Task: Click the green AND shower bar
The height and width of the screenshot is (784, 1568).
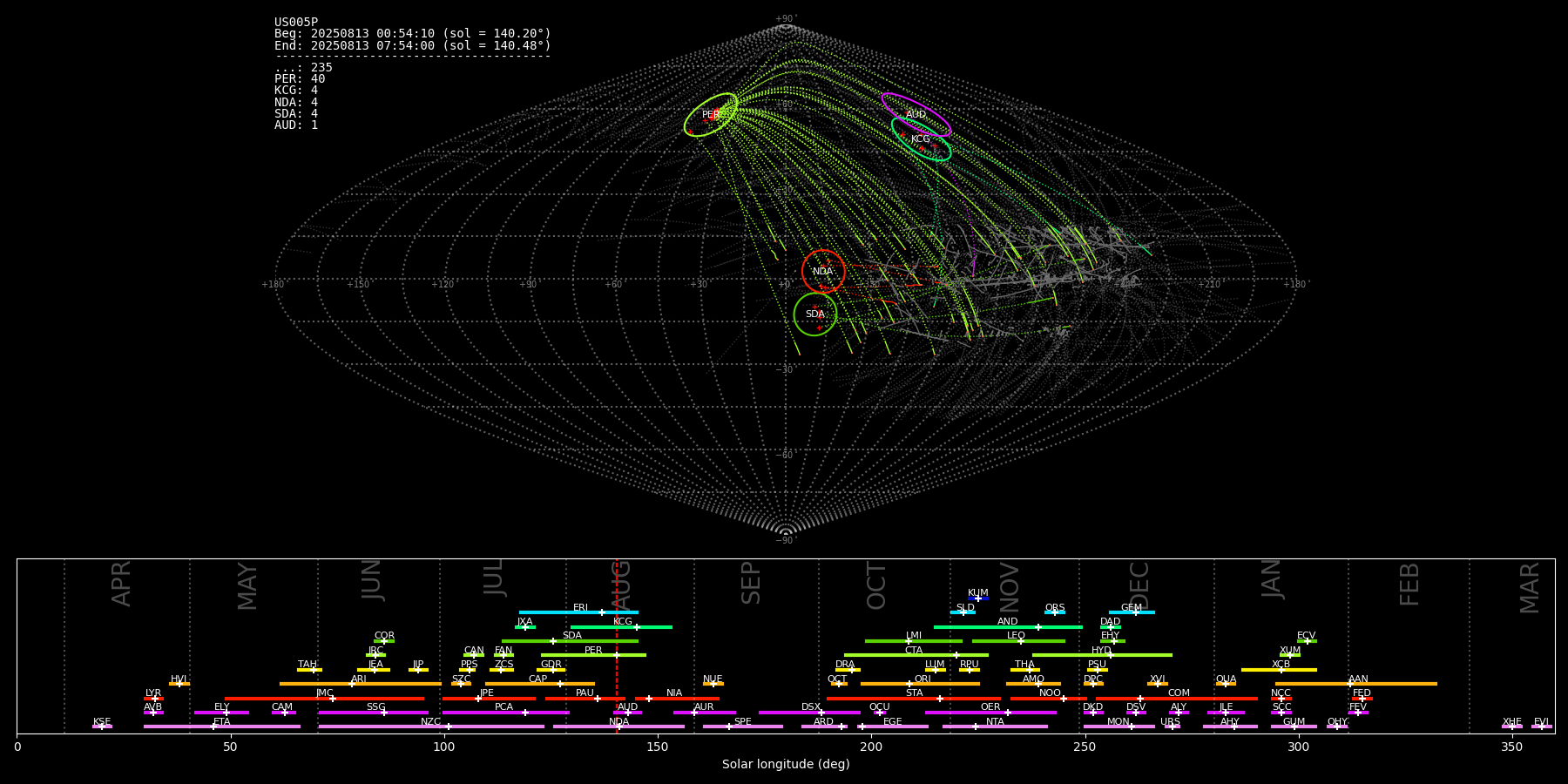Action: coord(1008,627)
